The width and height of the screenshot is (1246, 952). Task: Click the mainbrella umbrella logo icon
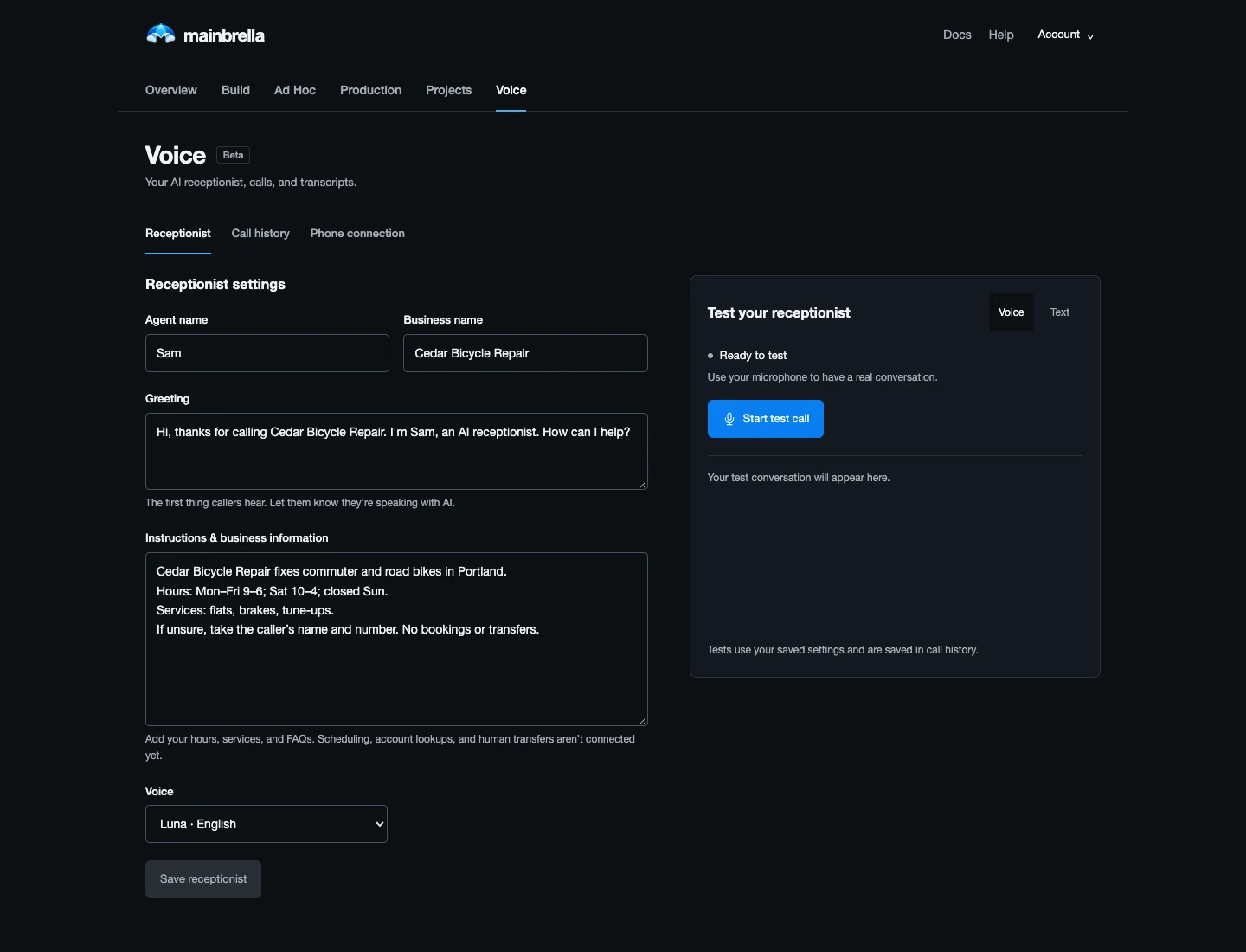coord(161,35)
